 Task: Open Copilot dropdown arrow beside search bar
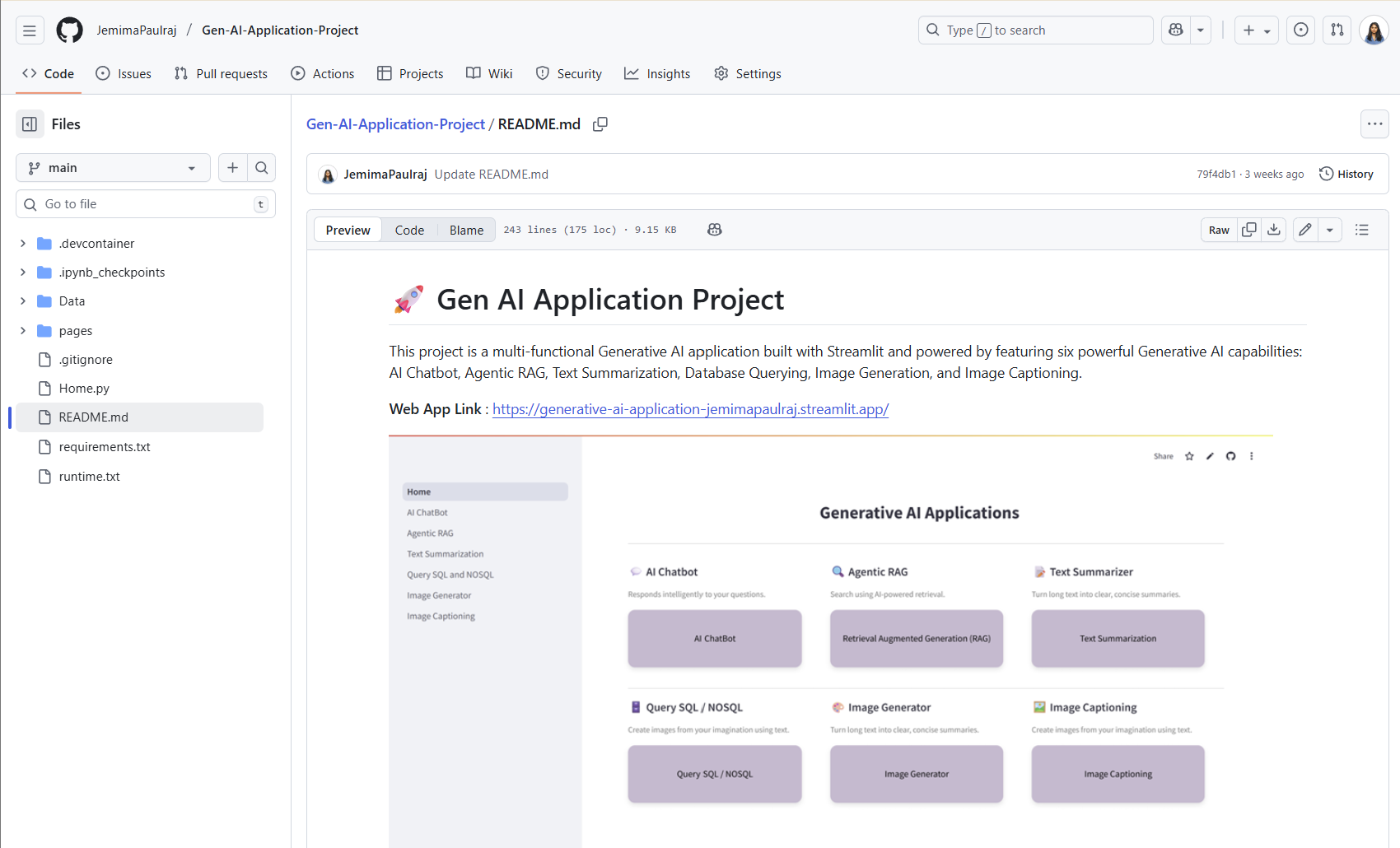(1200, 30)
